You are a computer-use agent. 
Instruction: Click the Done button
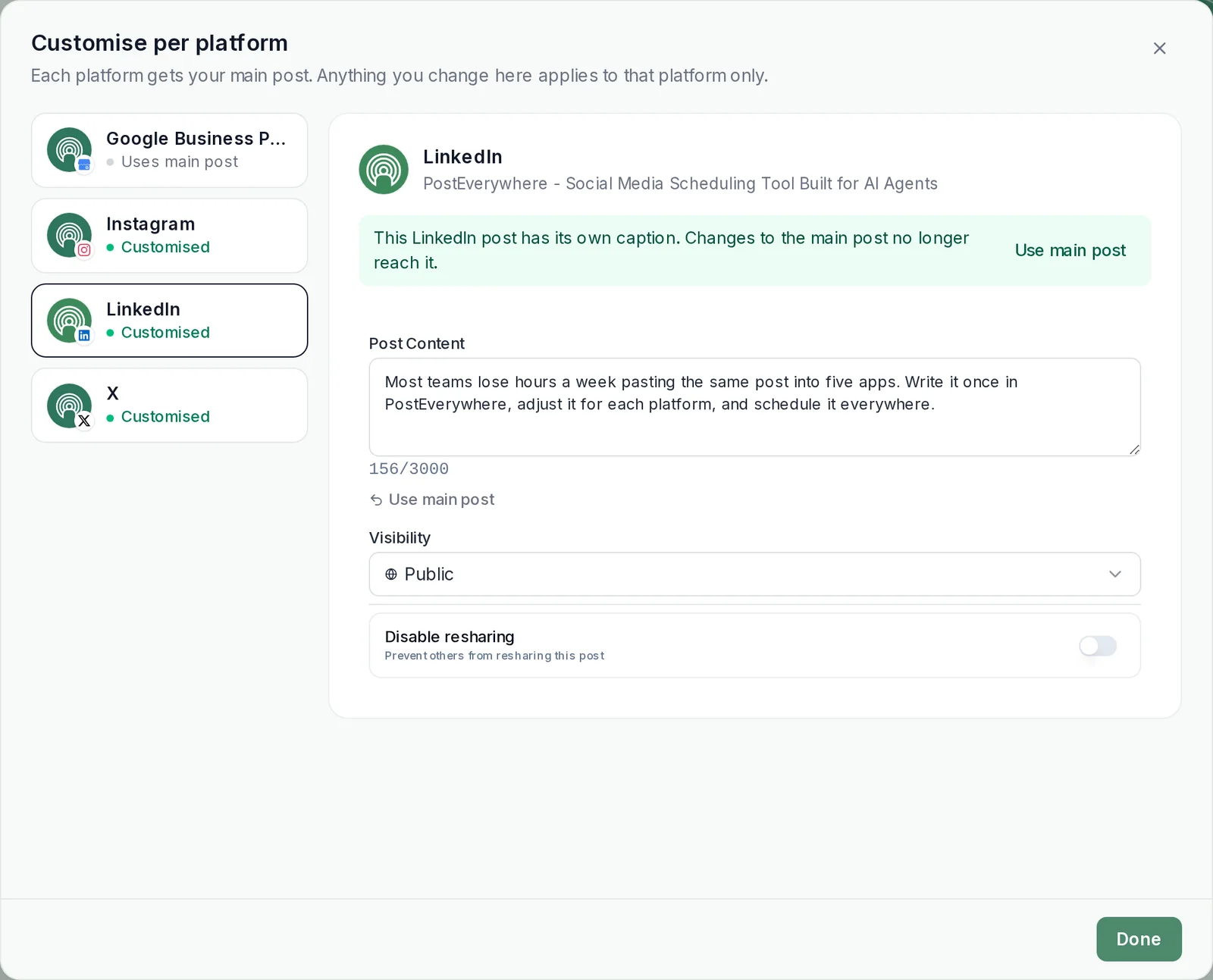click(1139, 939)
